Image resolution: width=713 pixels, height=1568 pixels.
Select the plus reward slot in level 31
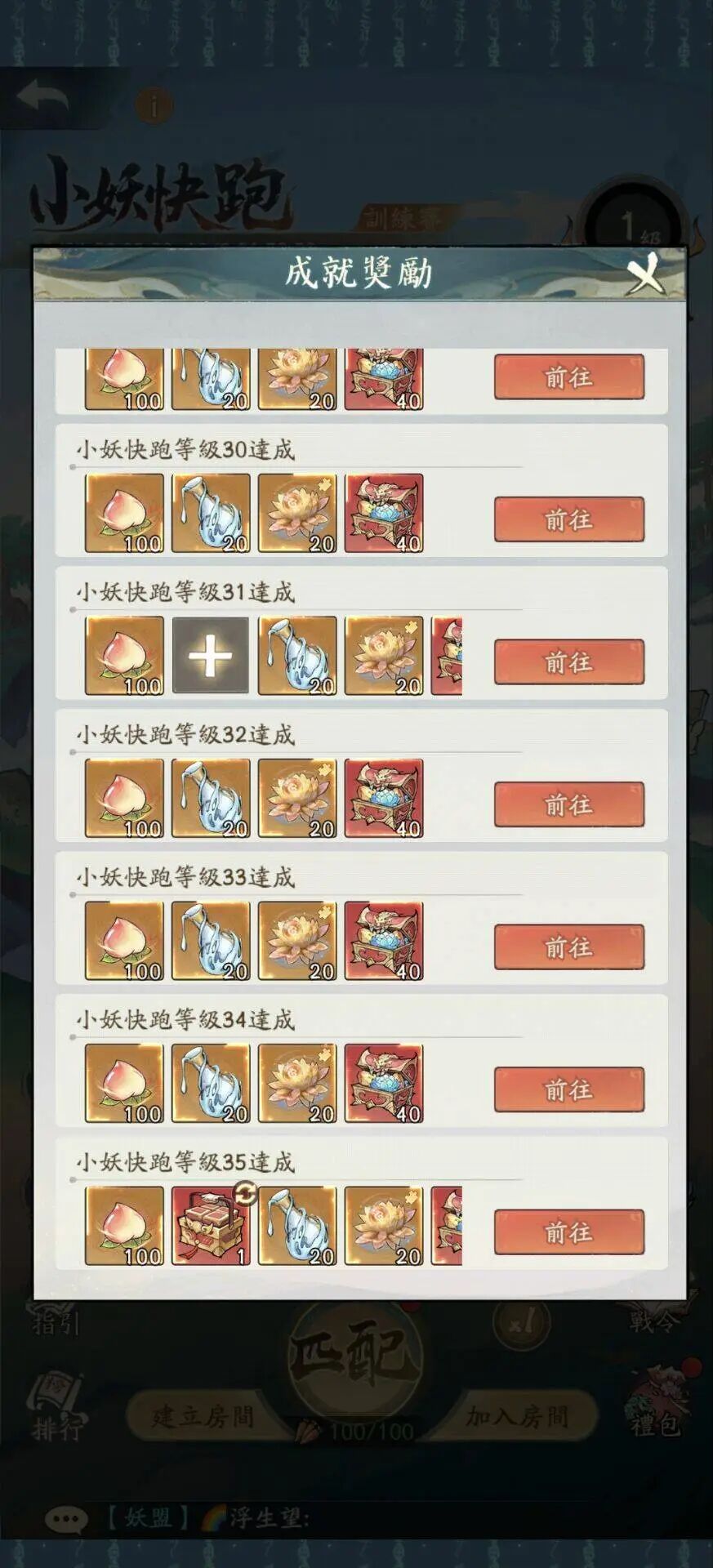tap(211, 656)
